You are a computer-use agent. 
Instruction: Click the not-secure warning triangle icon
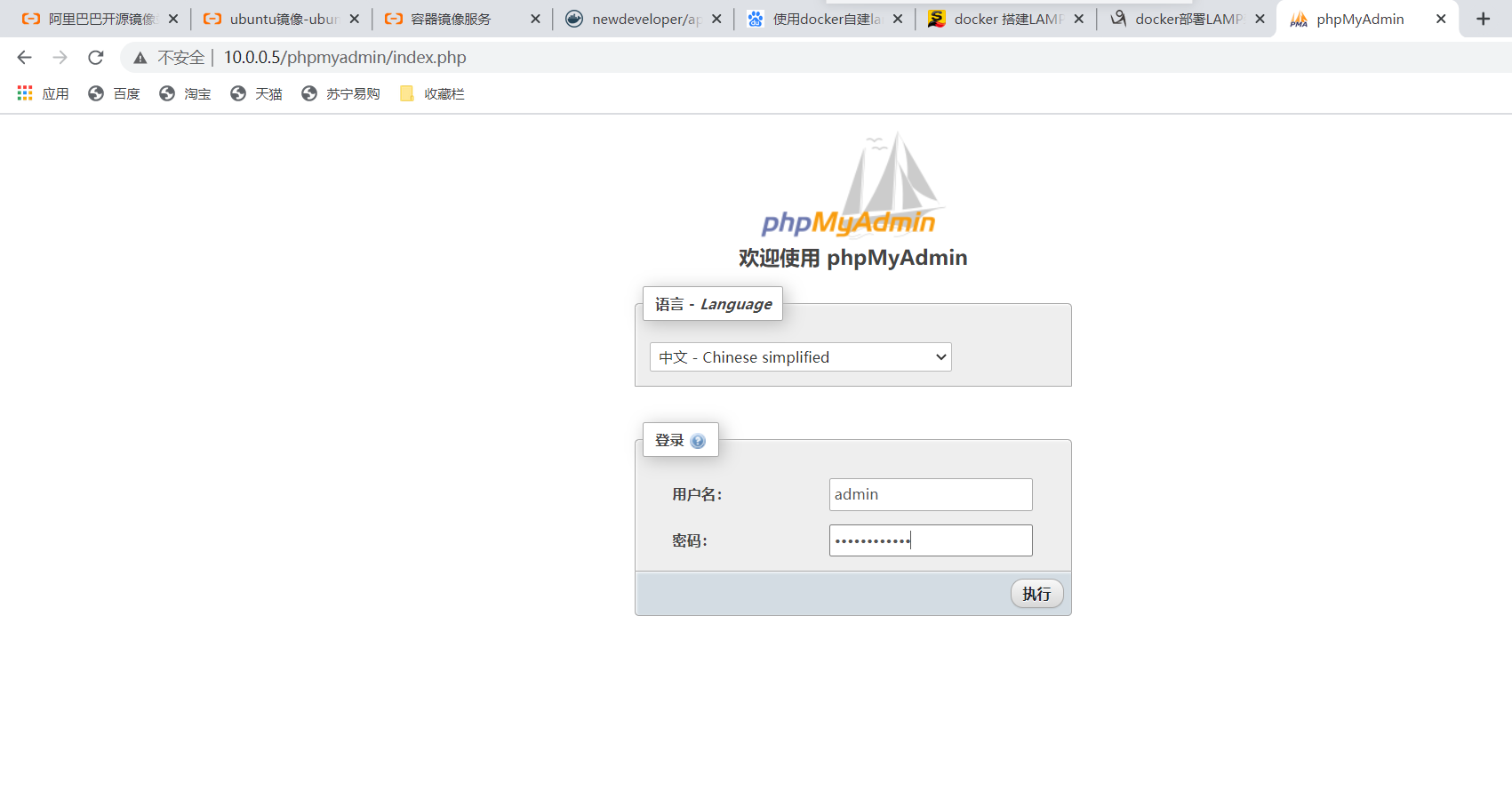pyautogui.click(x=140, y=58)
